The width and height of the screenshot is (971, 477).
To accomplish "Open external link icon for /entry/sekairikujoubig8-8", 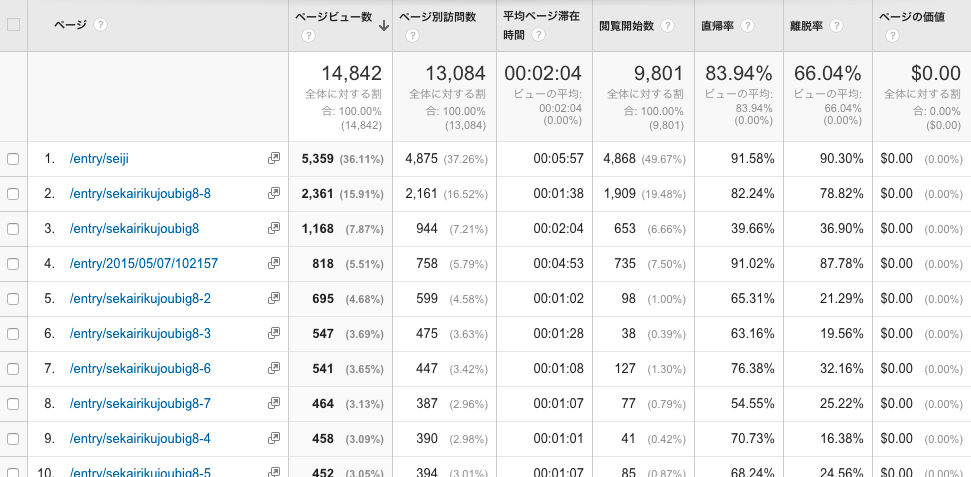I will [274, 193].
